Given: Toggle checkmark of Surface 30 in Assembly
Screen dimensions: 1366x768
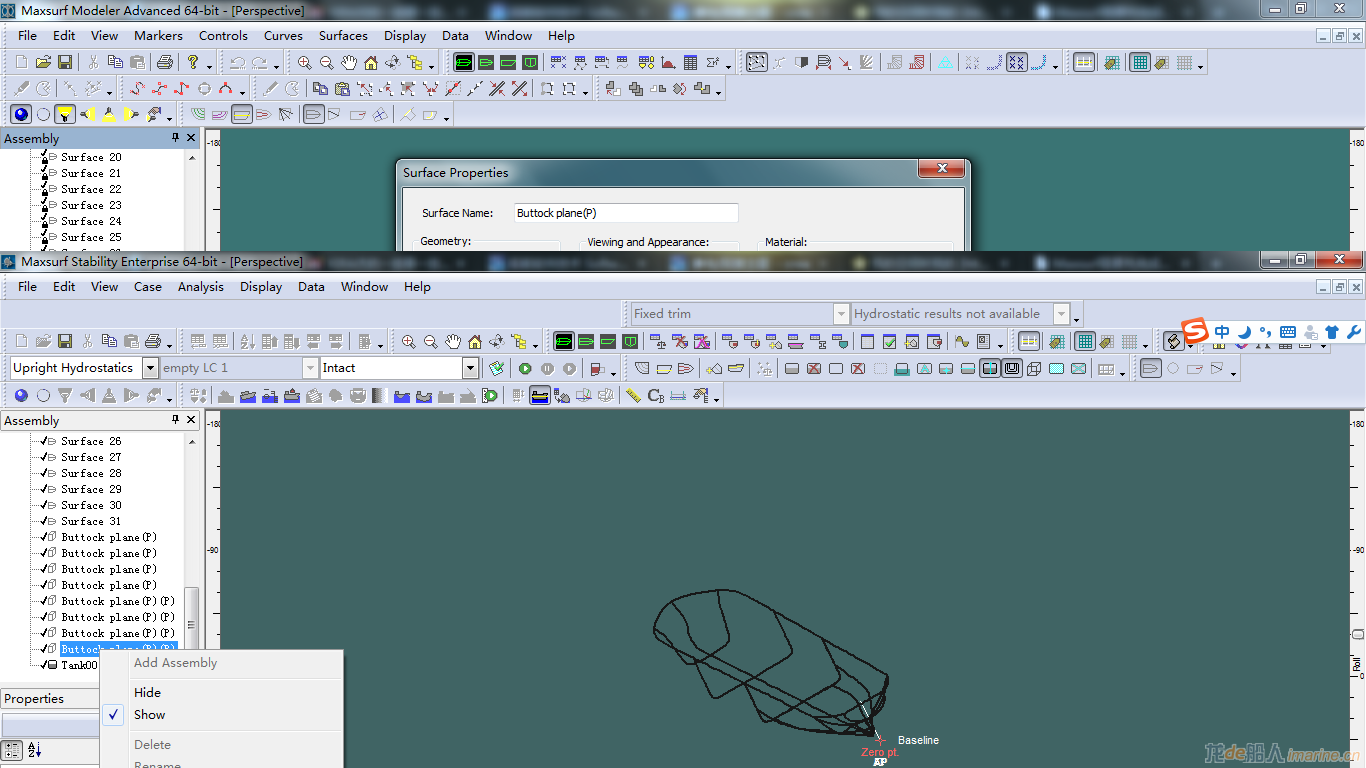Looking at the screenshot, I should 45,505.
